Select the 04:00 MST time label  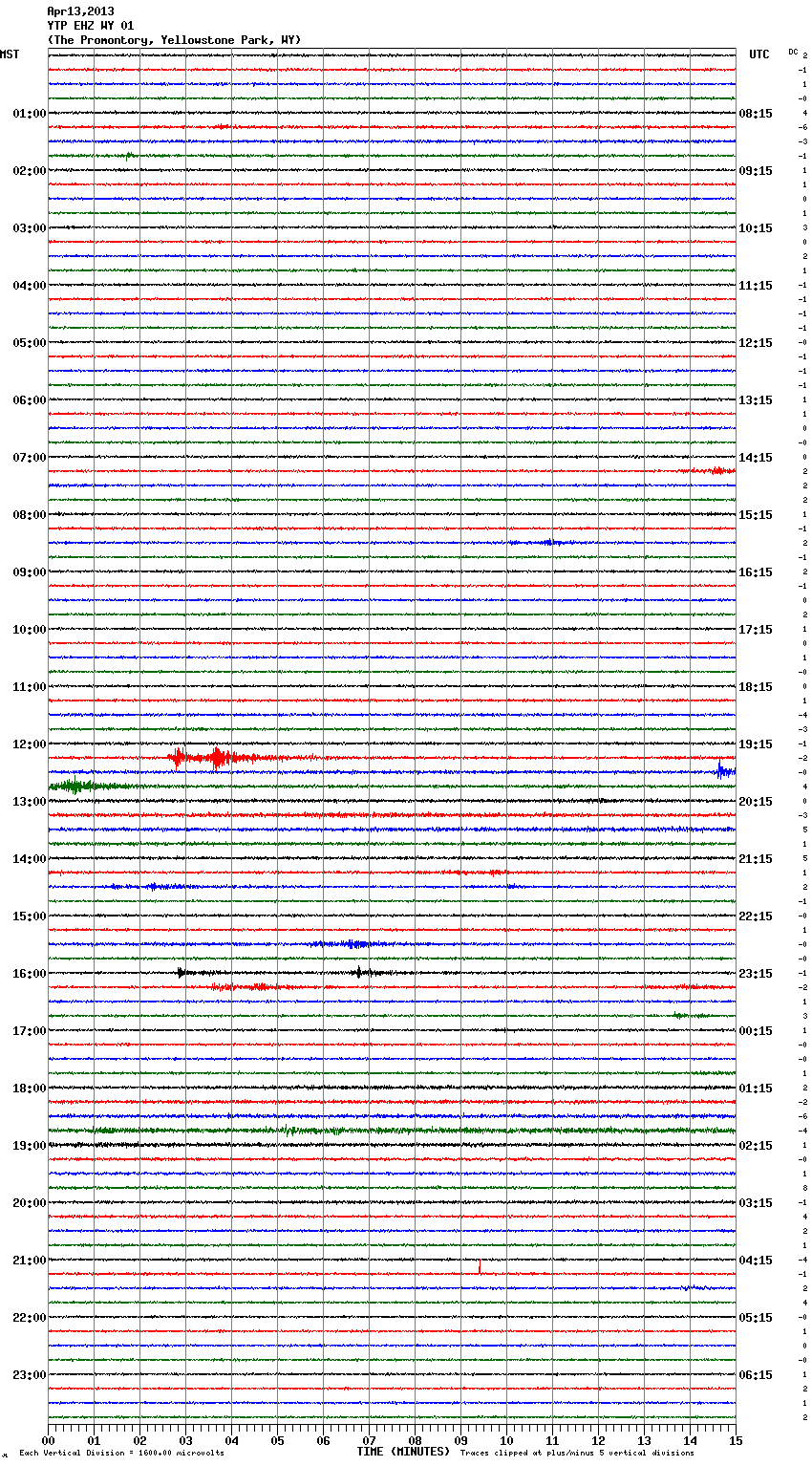tap(29, 286)
